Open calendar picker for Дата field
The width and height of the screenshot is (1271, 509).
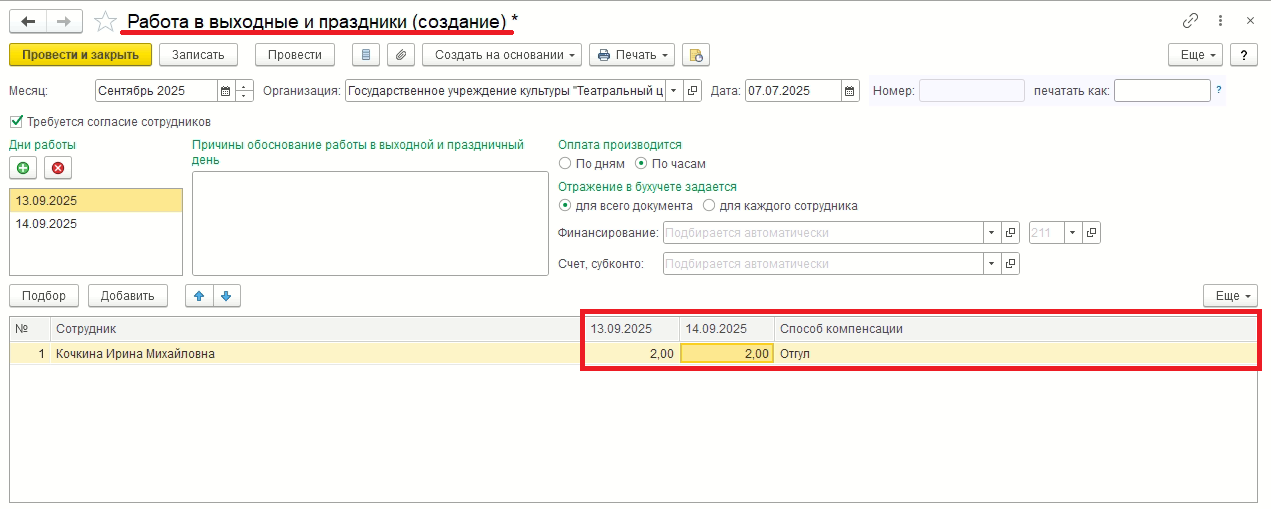[850, 91]
